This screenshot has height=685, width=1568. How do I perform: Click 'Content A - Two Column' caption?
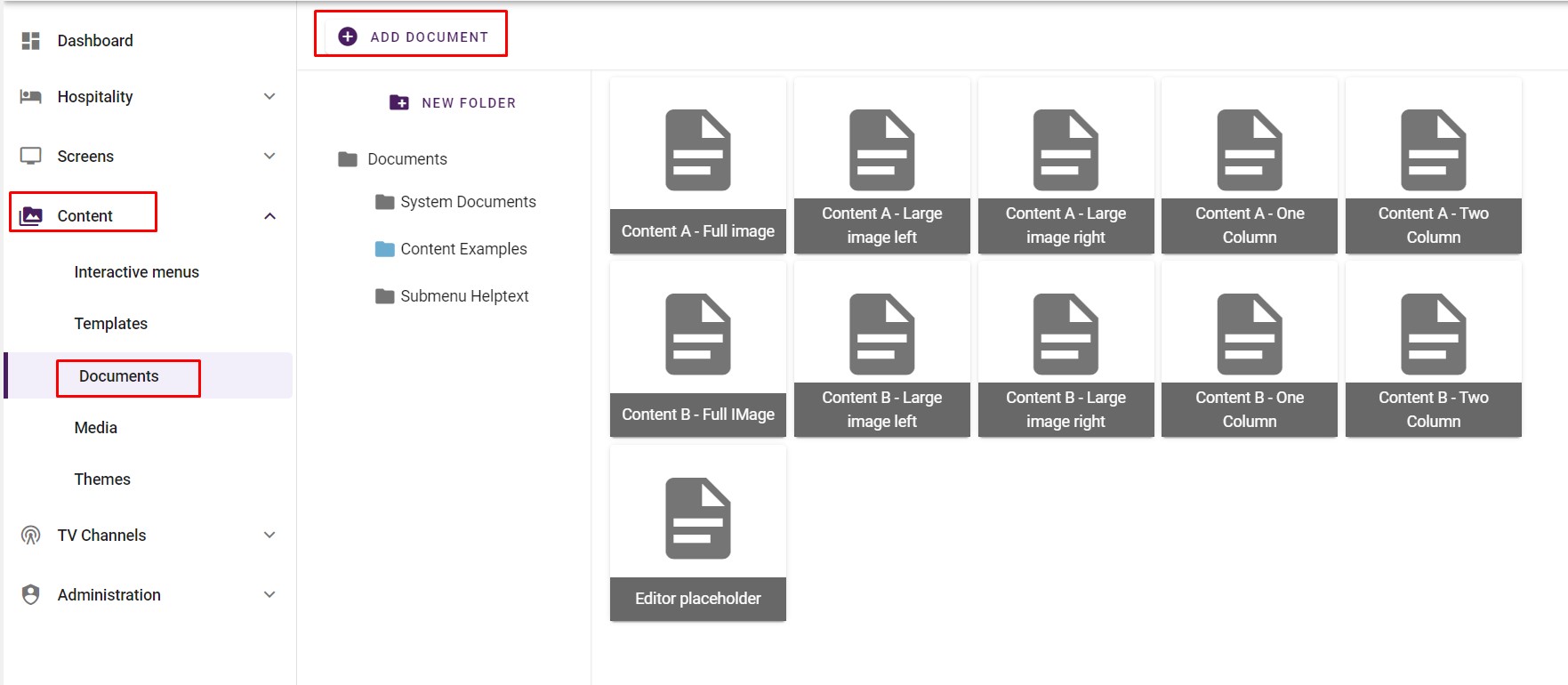tap(1434, 225)
